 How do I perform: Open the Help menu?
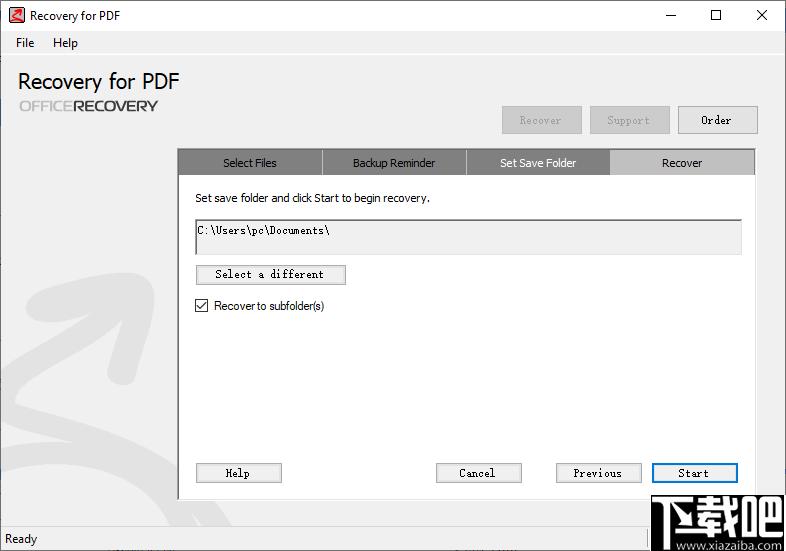65,43
